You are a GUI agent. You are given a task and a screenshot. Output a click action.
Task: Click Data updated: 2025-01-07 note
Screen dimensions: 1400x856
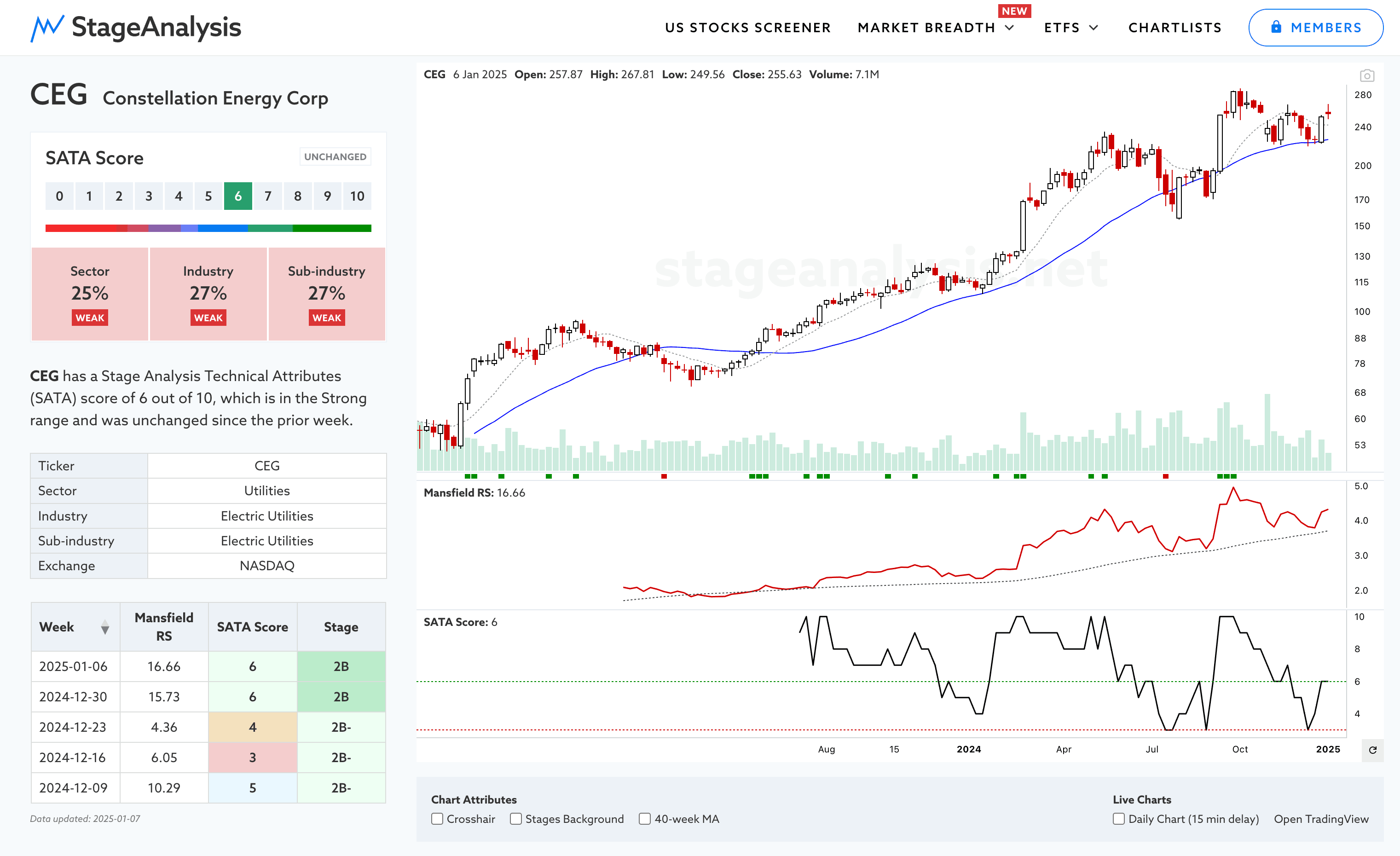[85, 819]
